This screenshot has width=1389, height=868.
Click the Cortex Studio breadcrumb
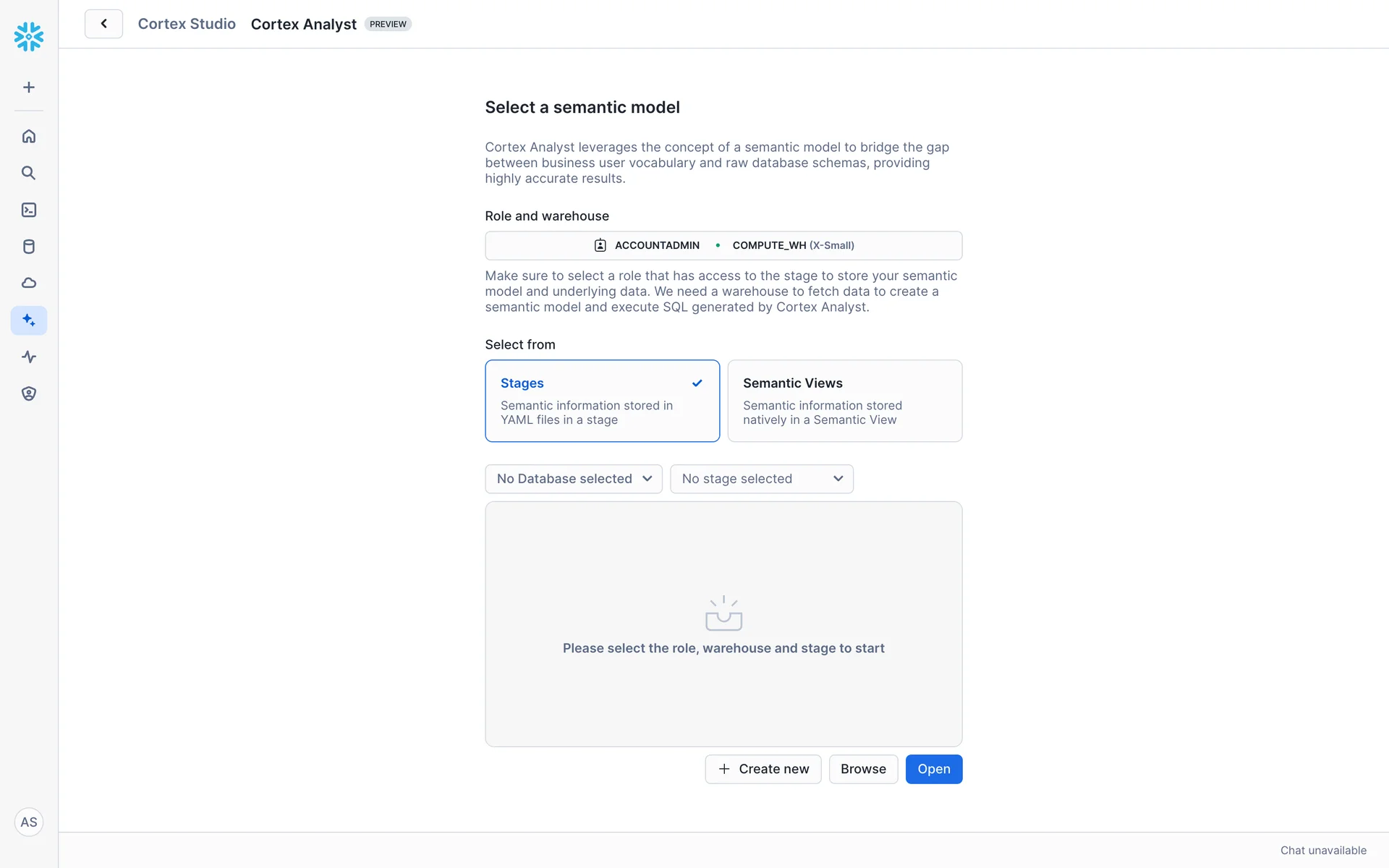187,24
